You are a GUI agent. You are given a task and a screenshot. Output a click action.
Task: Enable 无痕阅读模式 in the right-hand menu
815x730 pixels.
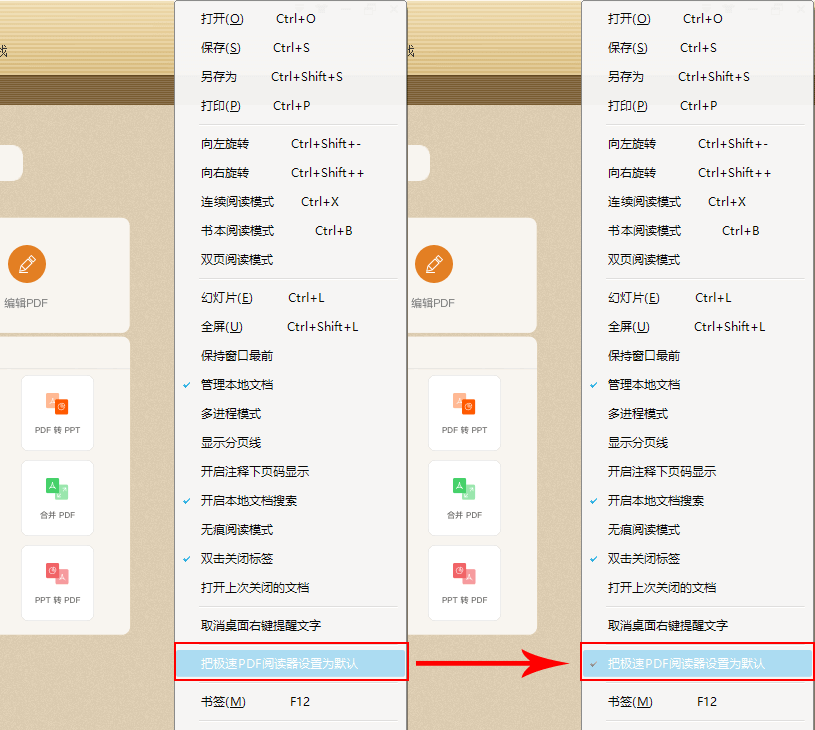point(698,530)
